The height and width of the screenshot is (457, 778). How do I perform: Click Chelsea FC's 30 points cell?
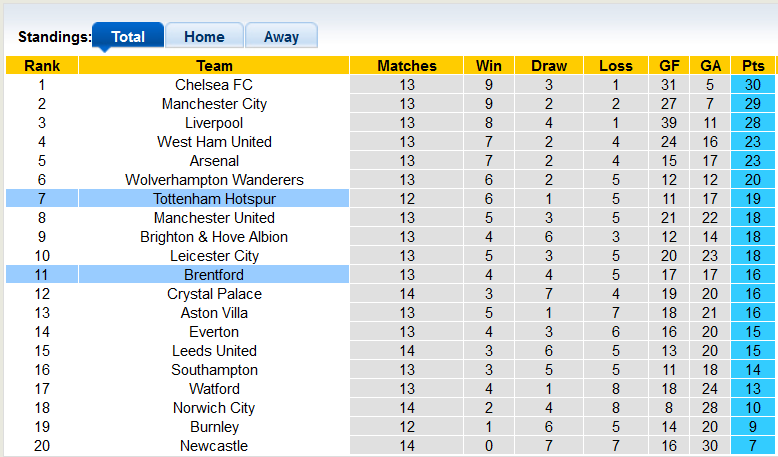753,85
